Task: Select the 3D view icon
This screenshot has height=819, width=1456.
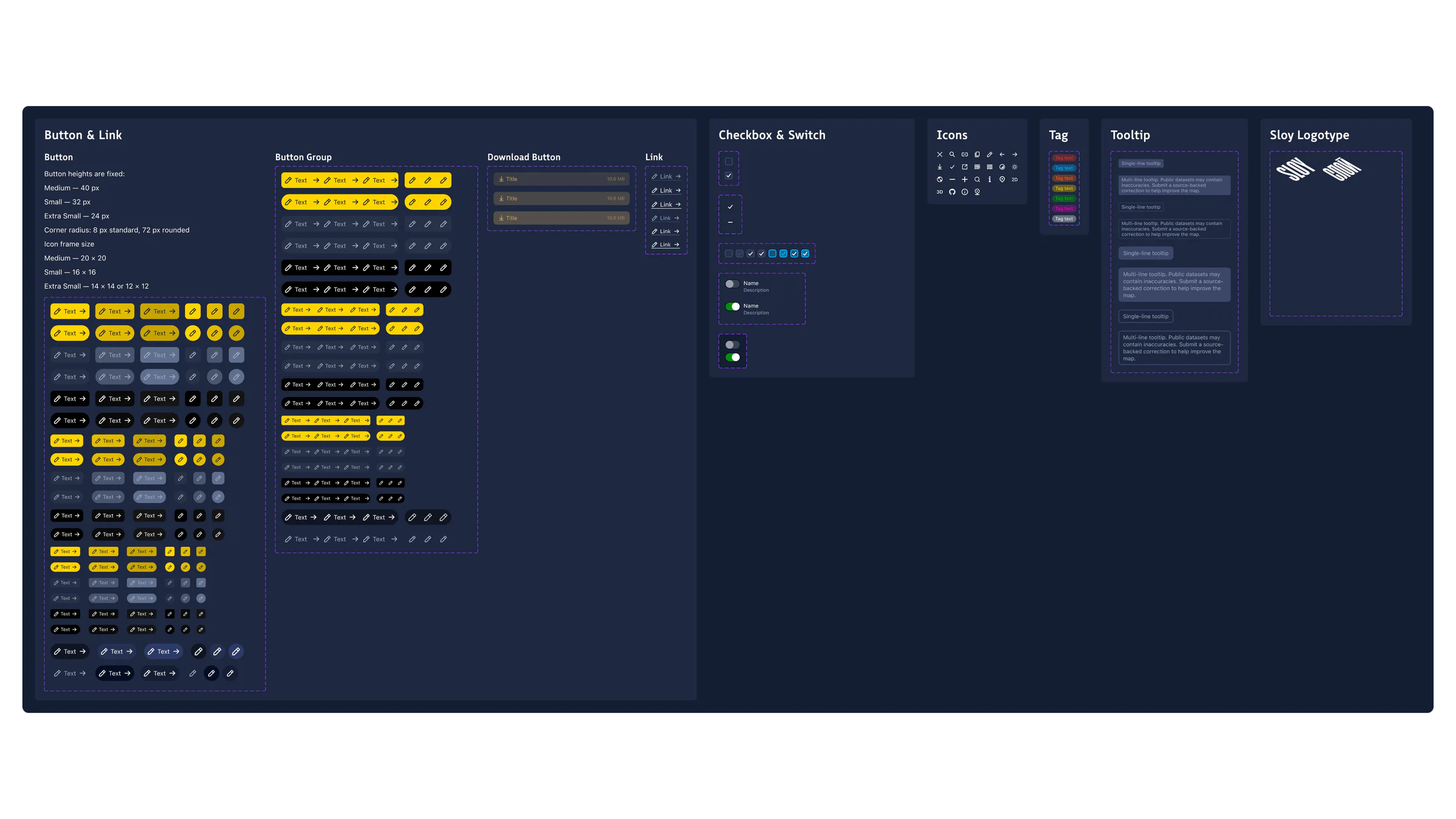Action: [x=940, y=192]
